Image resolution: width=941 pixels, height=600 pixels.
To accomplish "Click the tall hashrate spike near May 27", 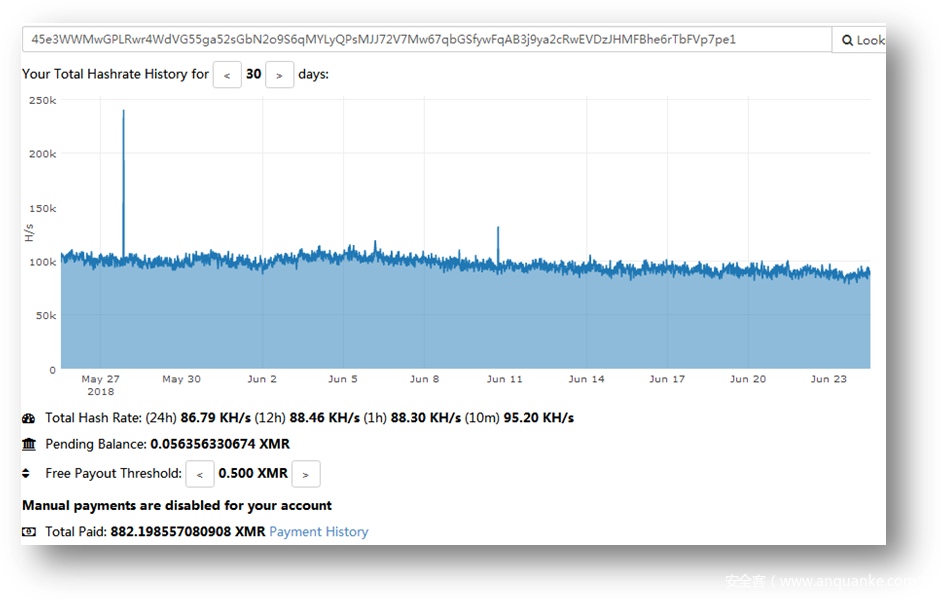I will [x=123, y=150].
